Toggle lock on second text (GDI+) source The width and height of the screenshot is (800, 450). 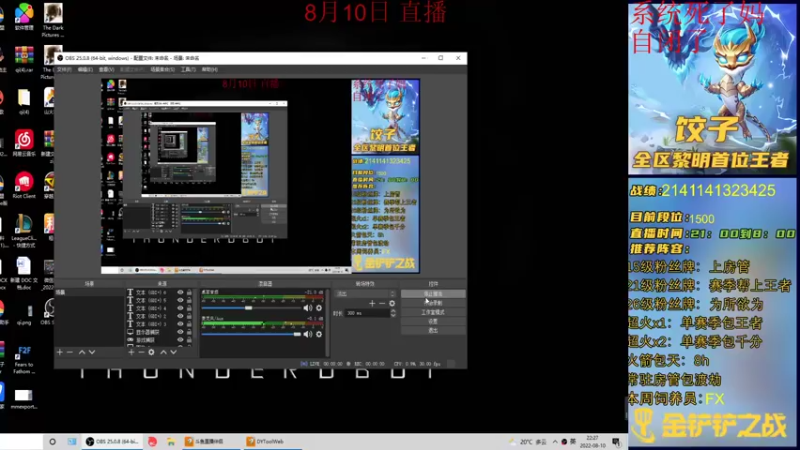[x=189, y=301]
